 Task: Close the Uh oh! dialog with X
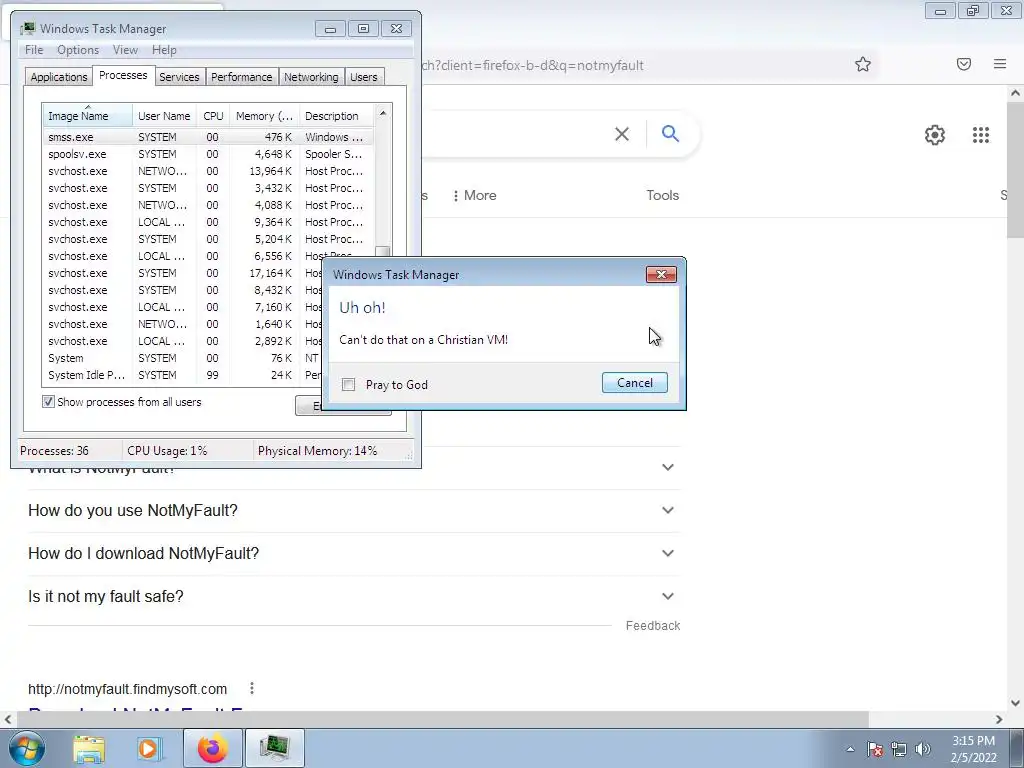(661, 274)
